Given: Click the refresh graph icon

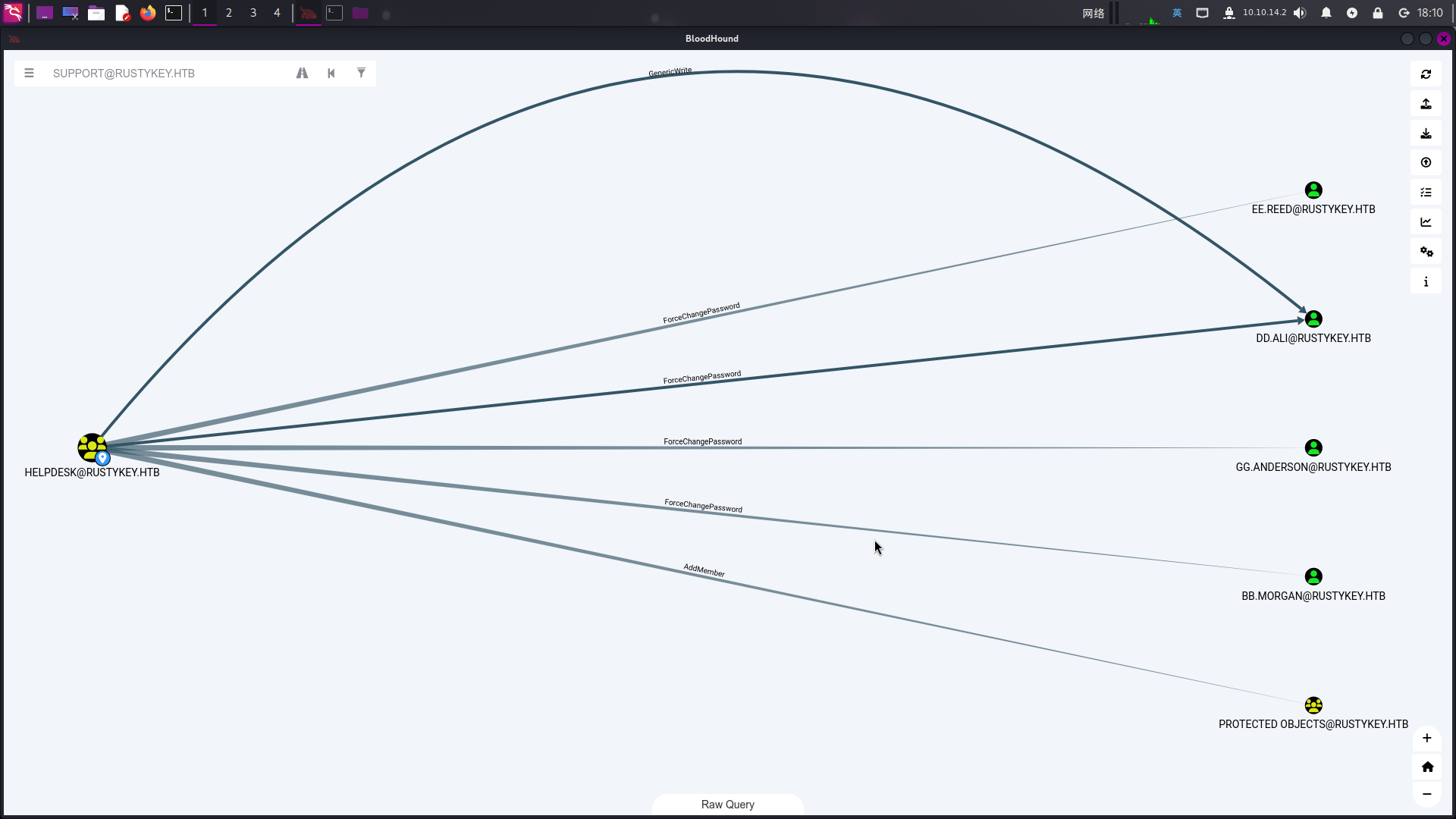Looking at the screenshot, I should point(1426,74).
